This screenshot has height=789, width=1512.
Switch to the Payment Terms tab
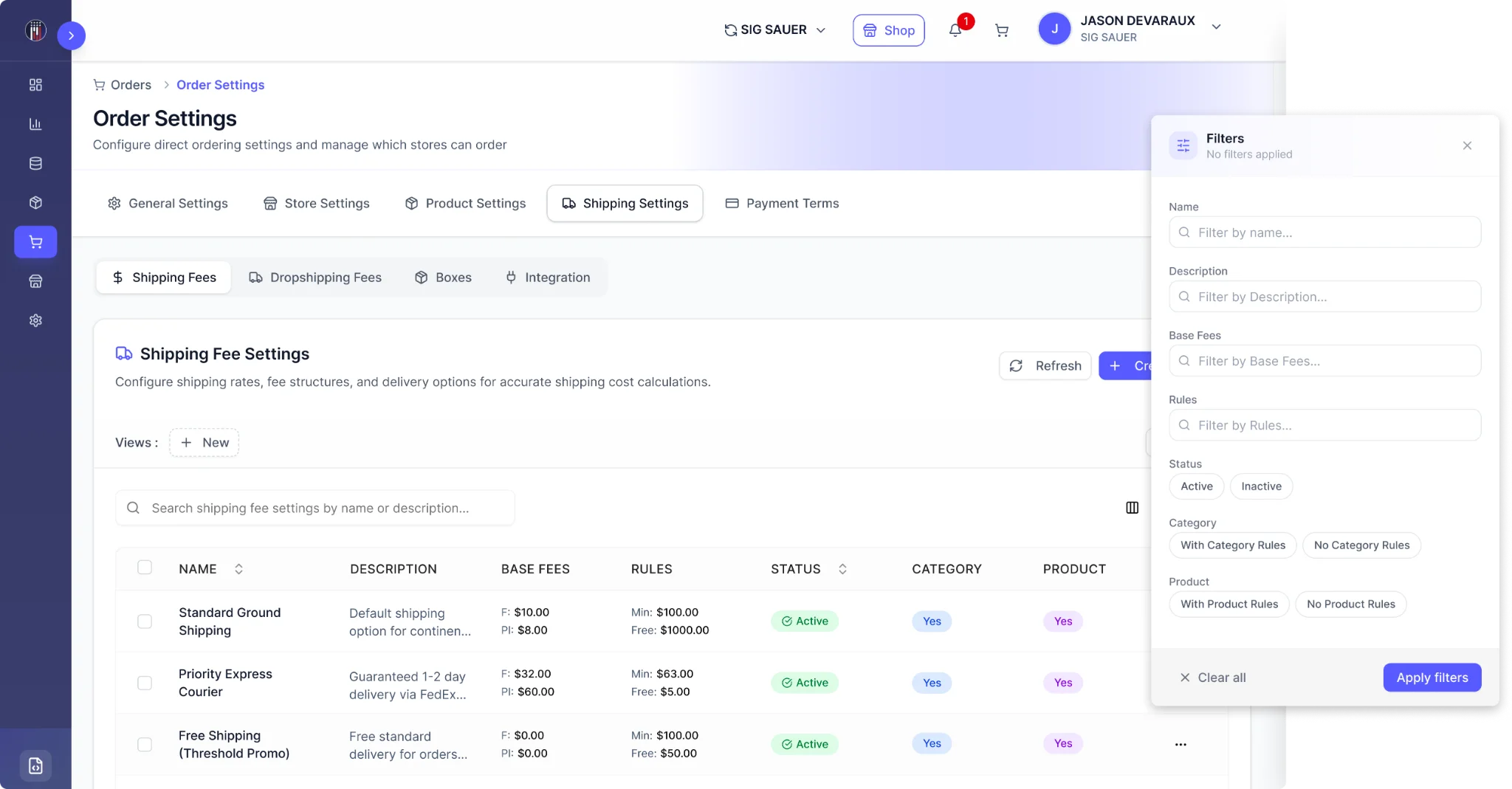point(782,204)
